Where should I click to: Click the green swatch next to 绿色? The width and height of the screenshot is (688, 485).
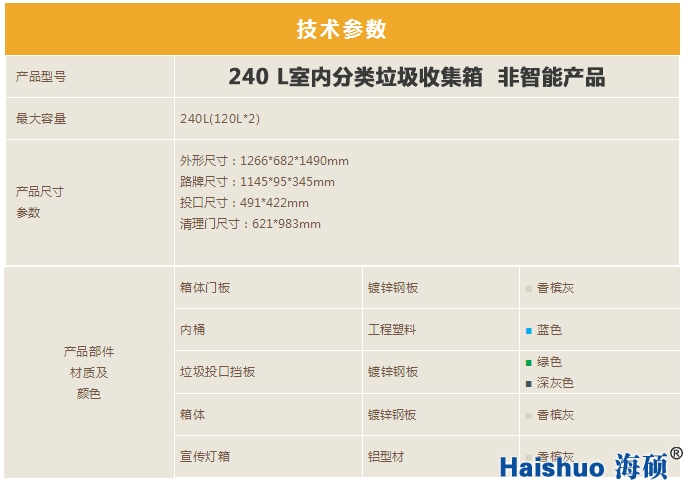tap(528, 362)
